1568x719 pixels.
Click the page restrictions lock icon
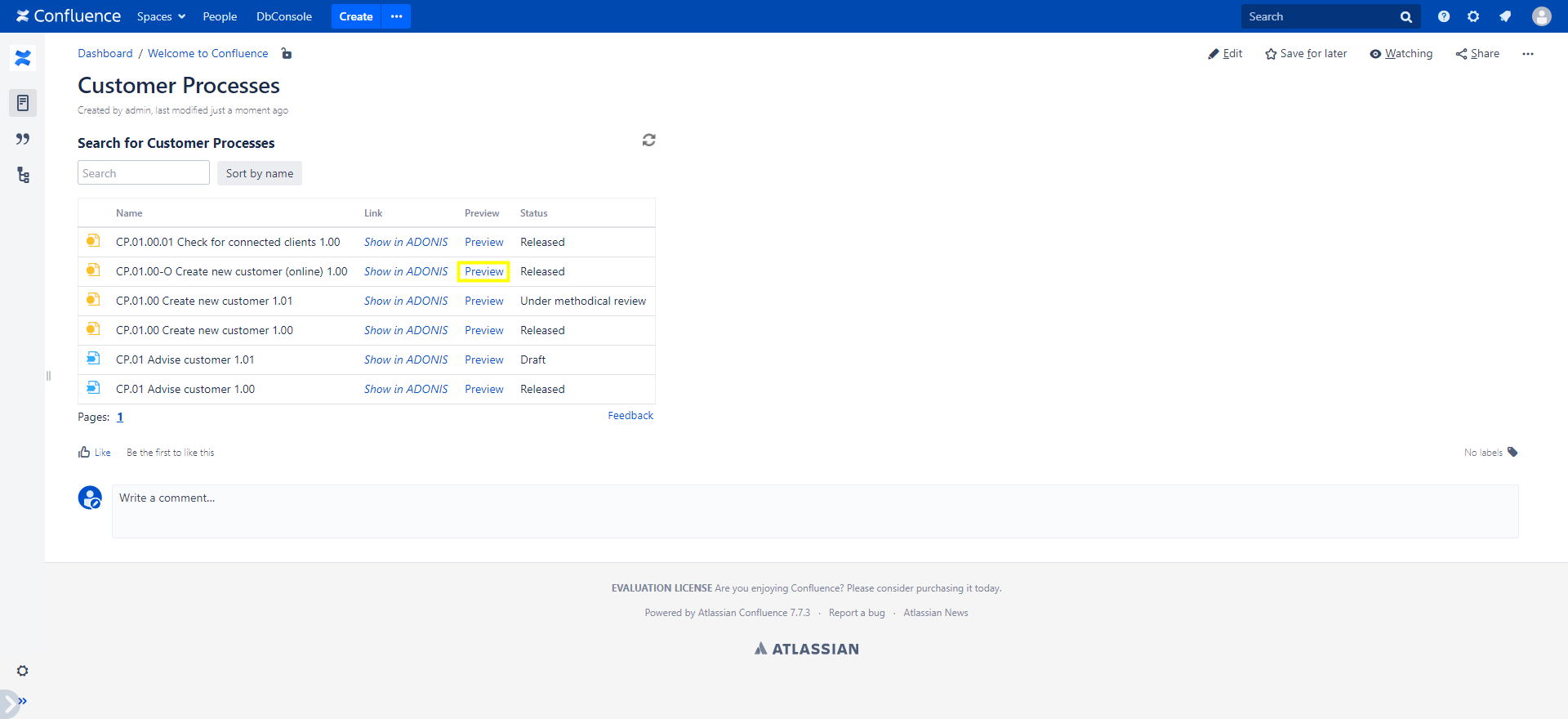(287, 54)
